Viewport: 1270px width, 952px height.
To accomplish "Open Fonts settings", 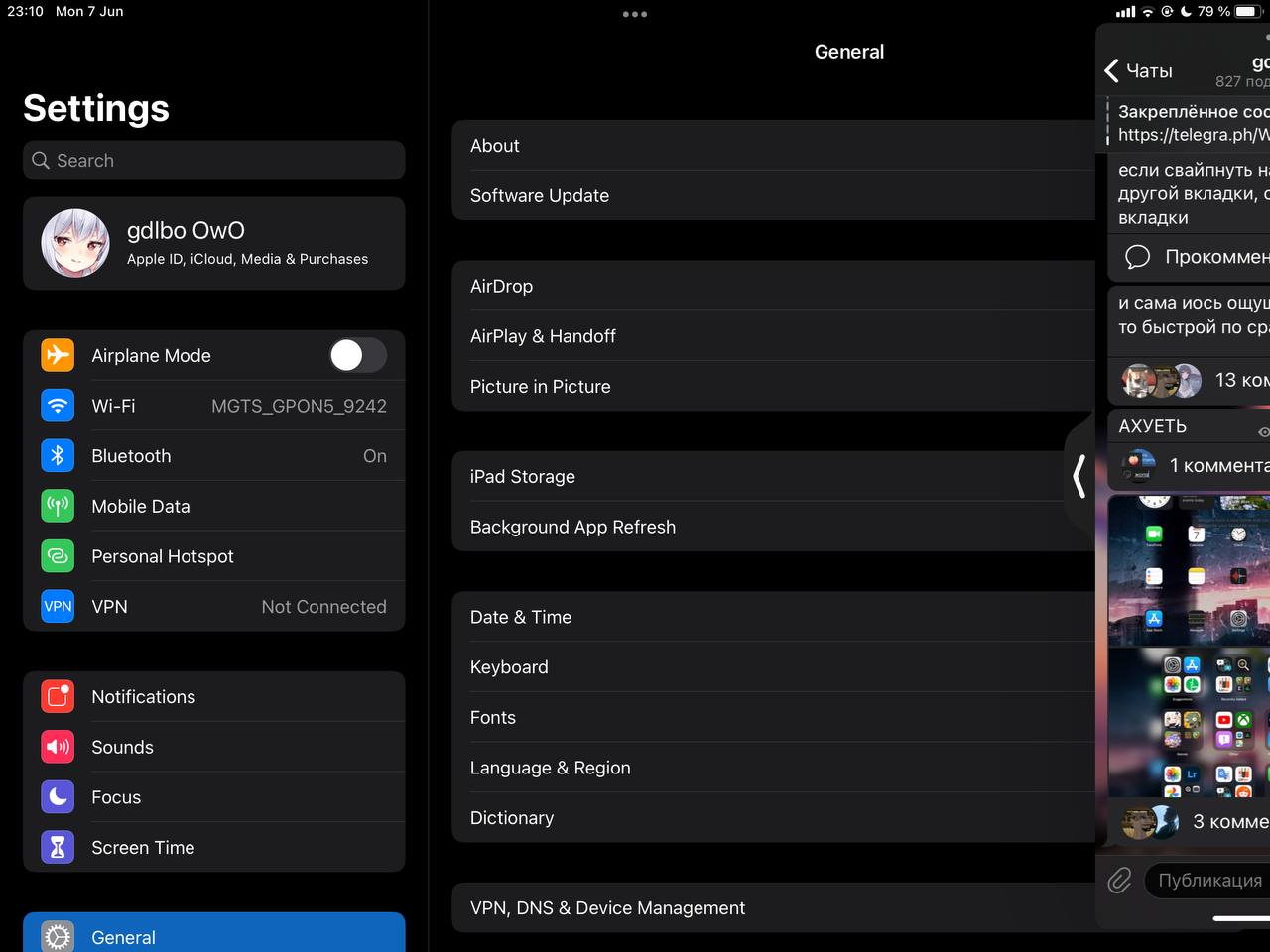I will point(774,717).
